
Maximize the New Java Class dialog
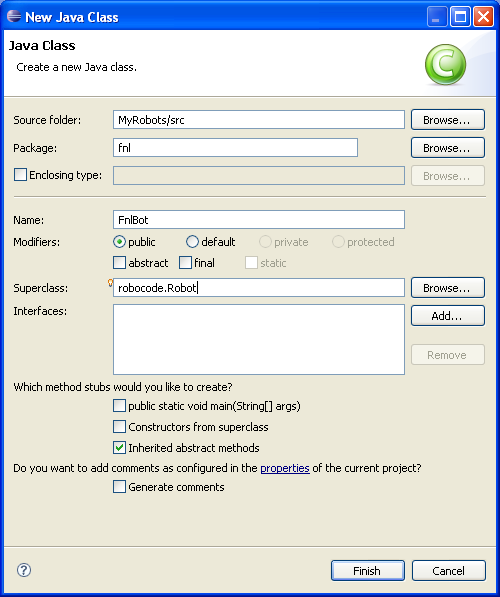[460, 17]
